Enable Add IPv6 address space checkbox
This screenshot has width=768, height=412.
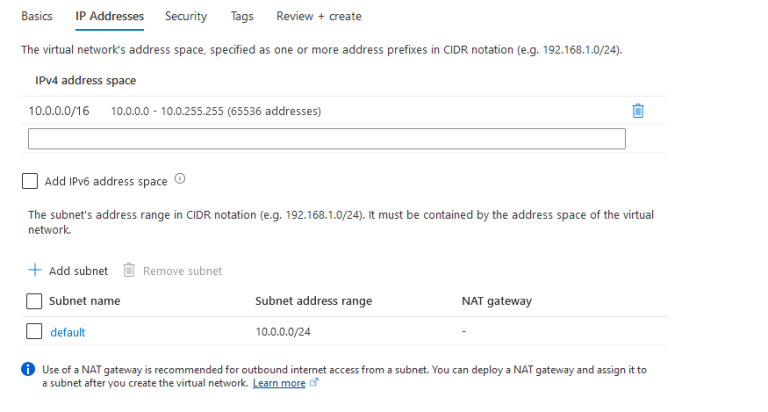click(x=30, y=181)
